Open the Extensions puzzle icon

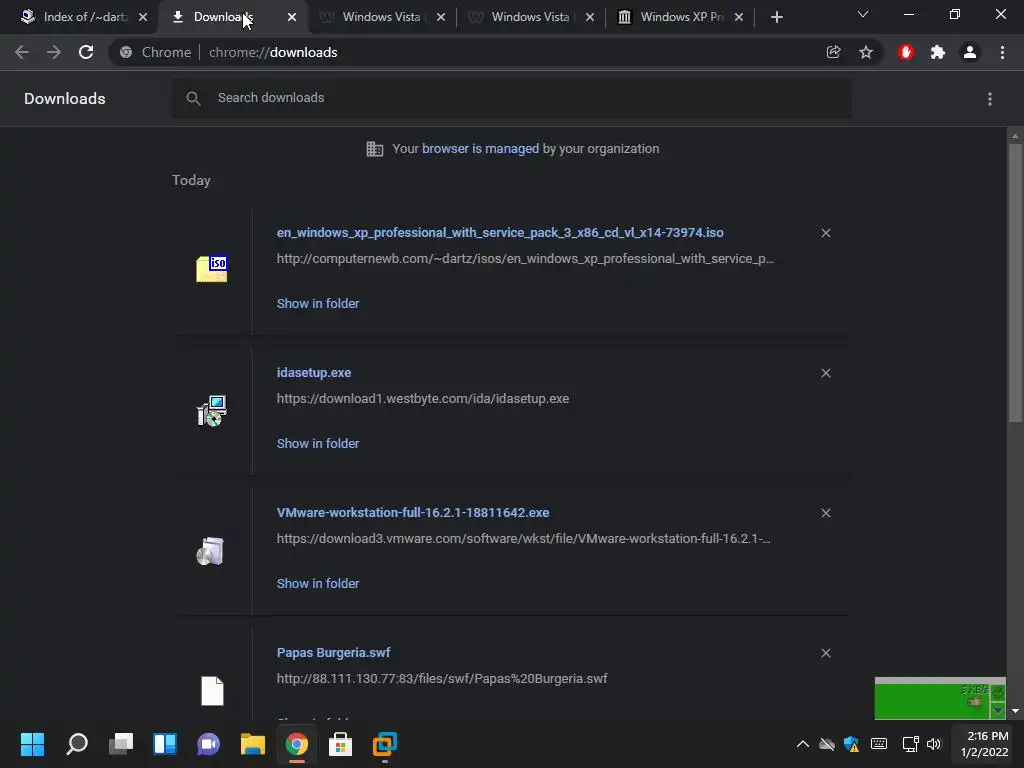point(938,52)
